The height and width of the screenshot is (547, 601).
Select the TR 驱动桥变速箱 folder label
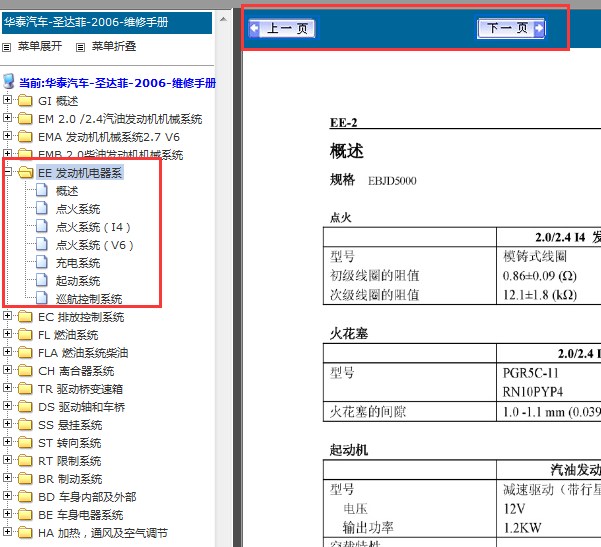pos(80,389)
